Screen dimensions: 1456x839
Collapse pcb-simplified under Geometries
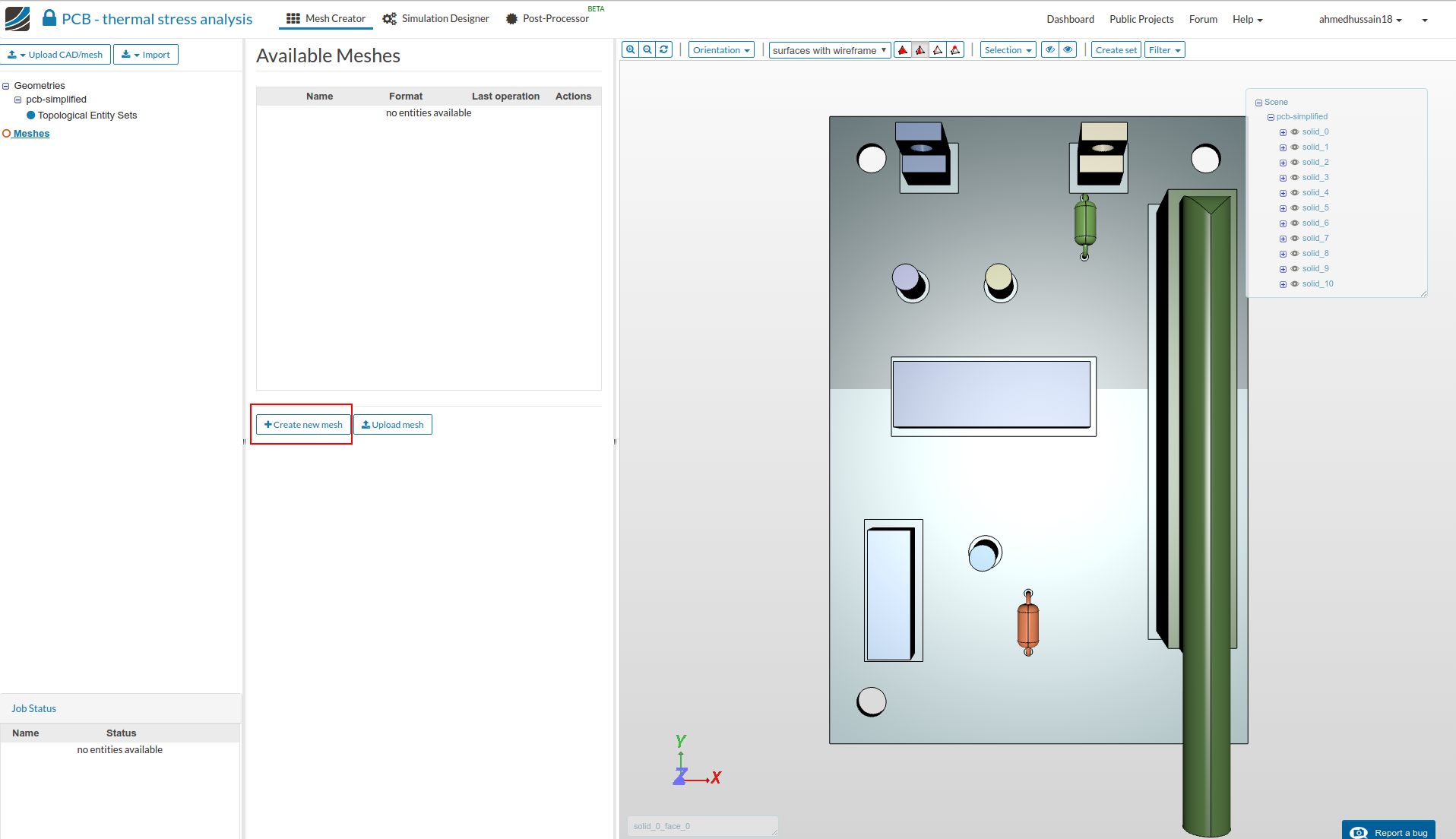click(x=18, y=100)
